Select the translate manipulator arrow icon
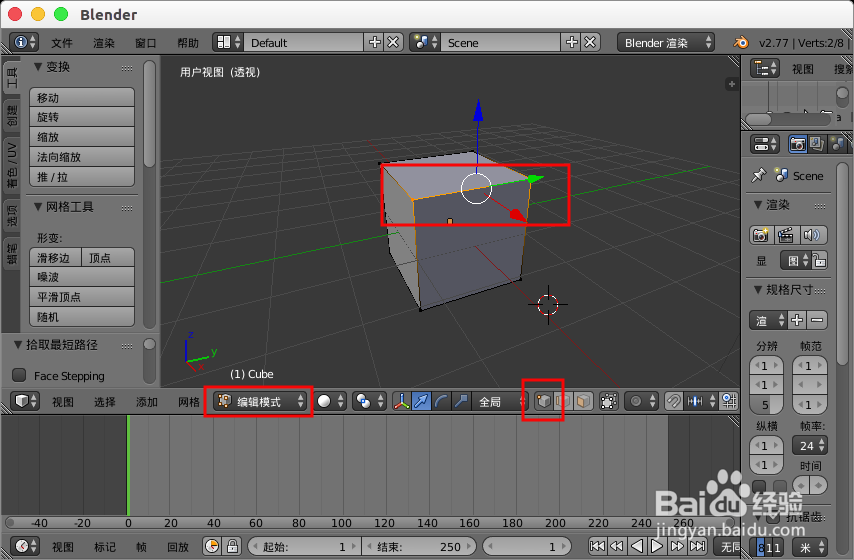Screen dimensions: 854x560 (421, 401)
